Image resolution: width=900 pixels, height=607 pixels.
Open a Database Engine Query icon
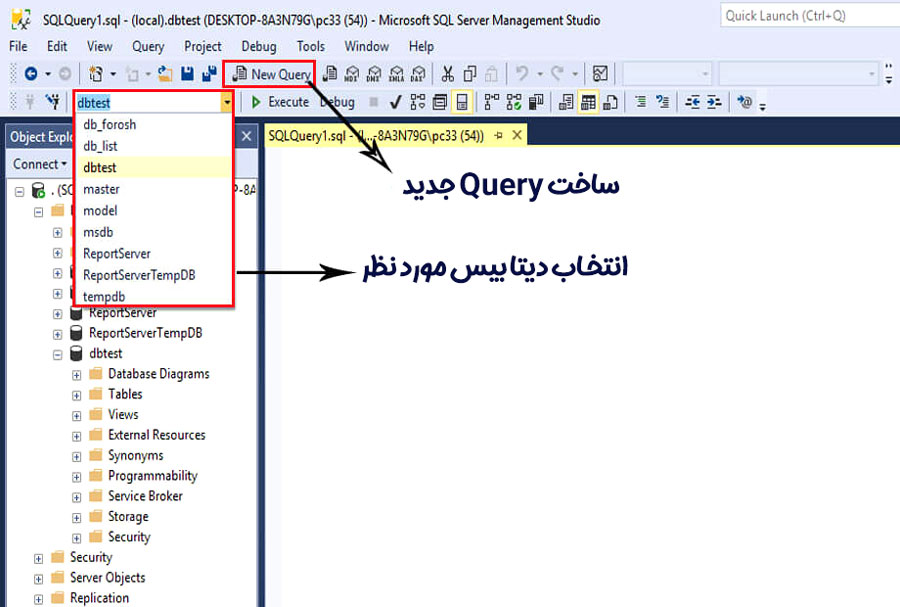(330, 73)
